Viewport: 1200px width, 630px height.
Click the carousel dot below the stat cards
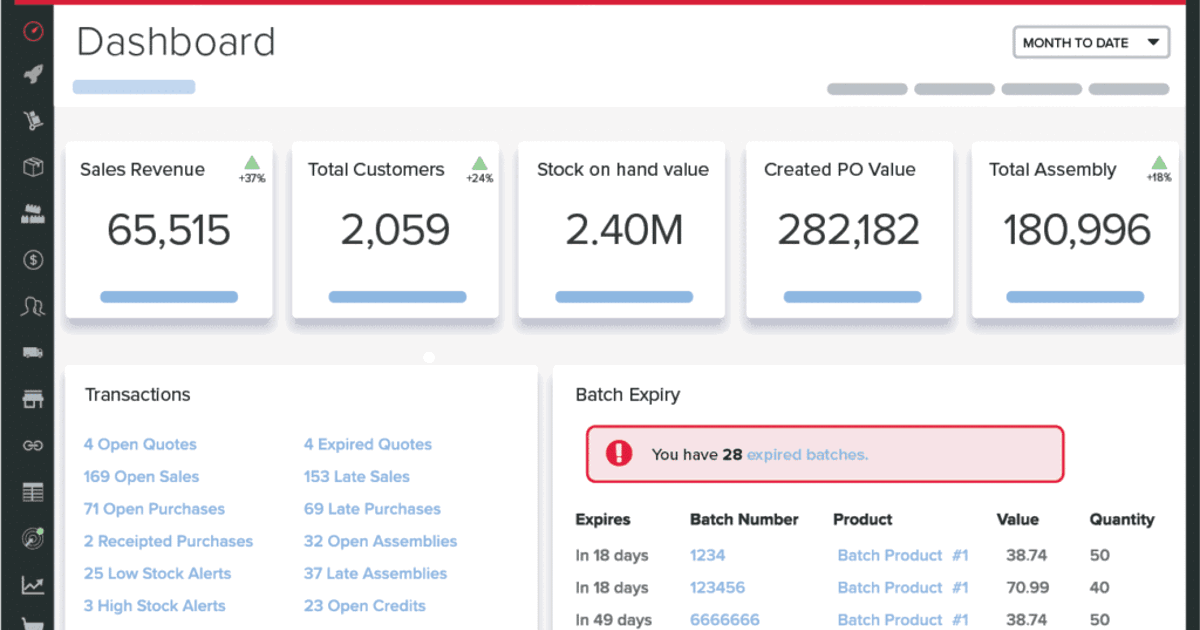coord(429,357)
